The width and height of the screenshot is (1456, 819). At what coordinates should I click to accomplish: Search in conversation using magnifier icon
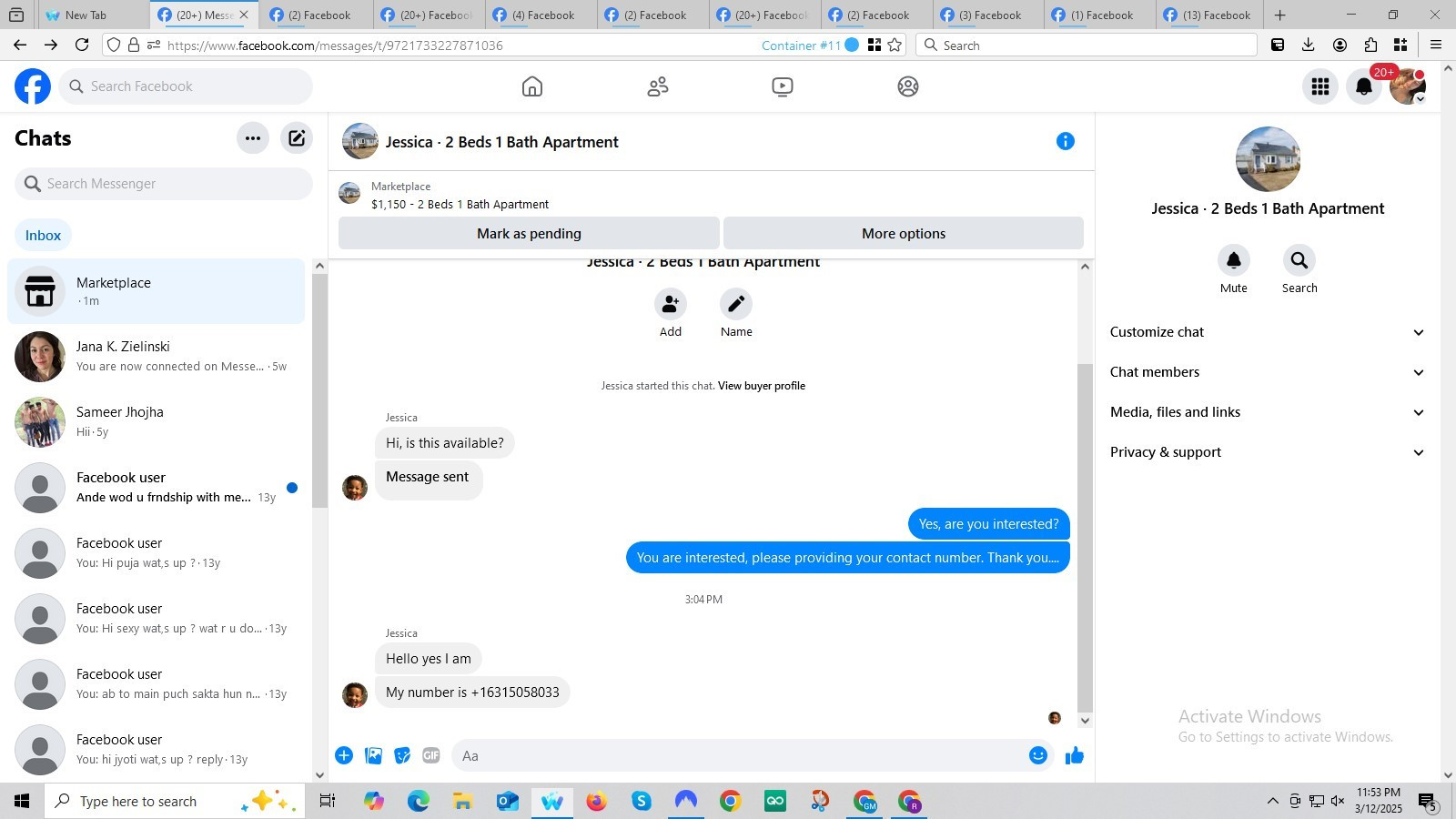click(1299, 260)
